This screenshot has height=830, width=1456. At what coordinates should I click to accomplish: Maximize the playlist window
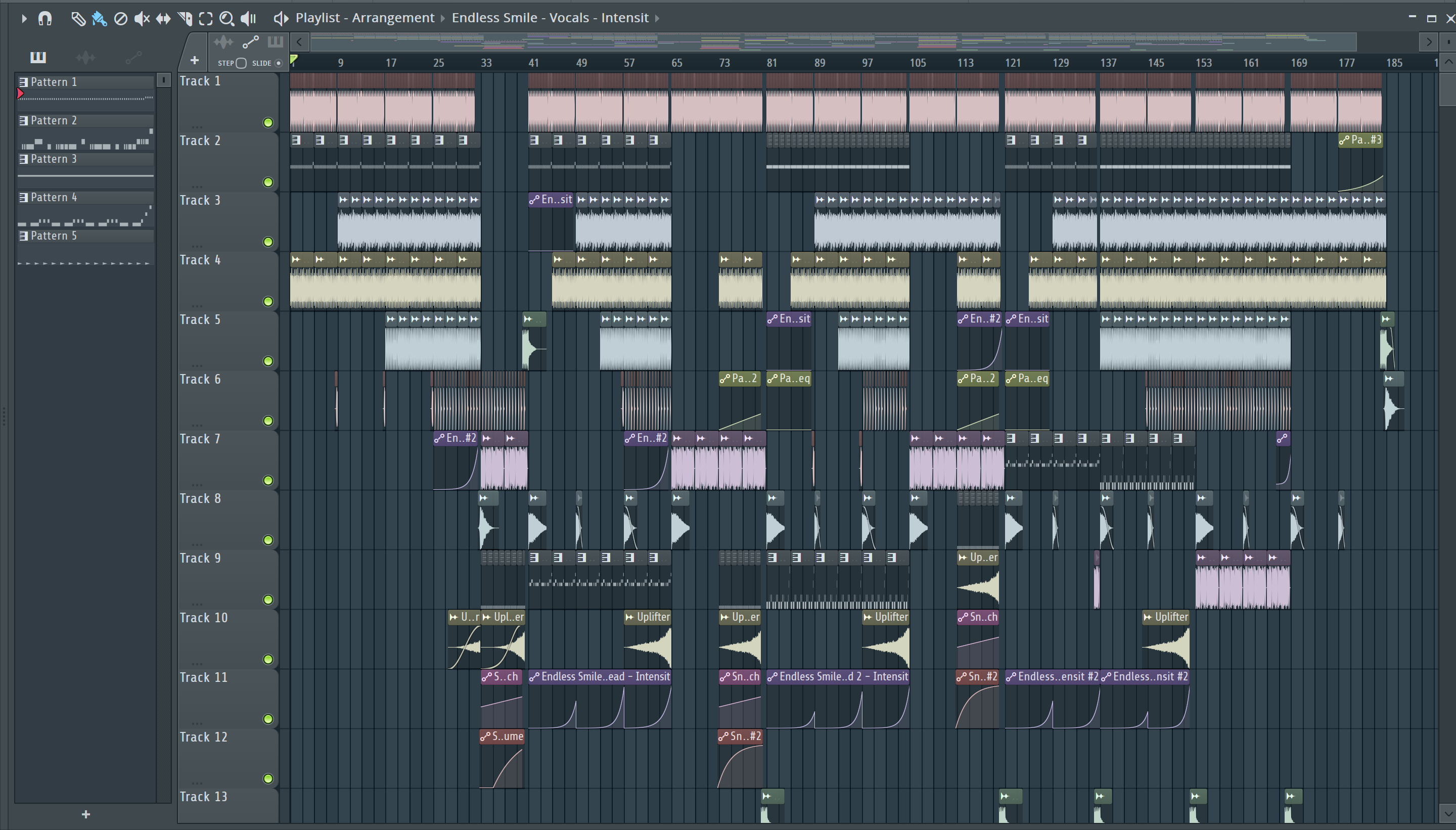tap(1431, 18)
